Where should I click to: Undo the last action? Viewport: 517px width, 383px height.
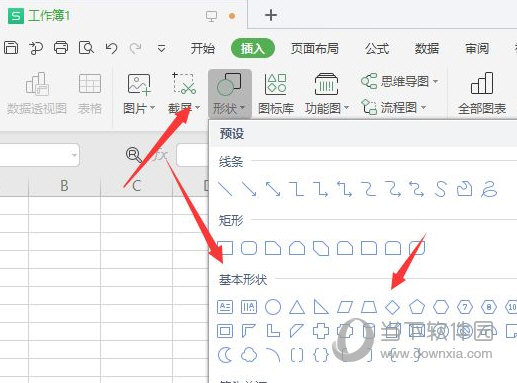tap(111, 48)
